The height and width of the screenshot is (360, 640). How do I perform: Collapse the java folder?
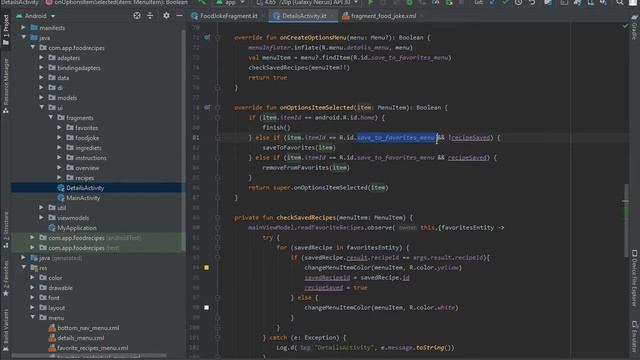(x=23, y=38)
